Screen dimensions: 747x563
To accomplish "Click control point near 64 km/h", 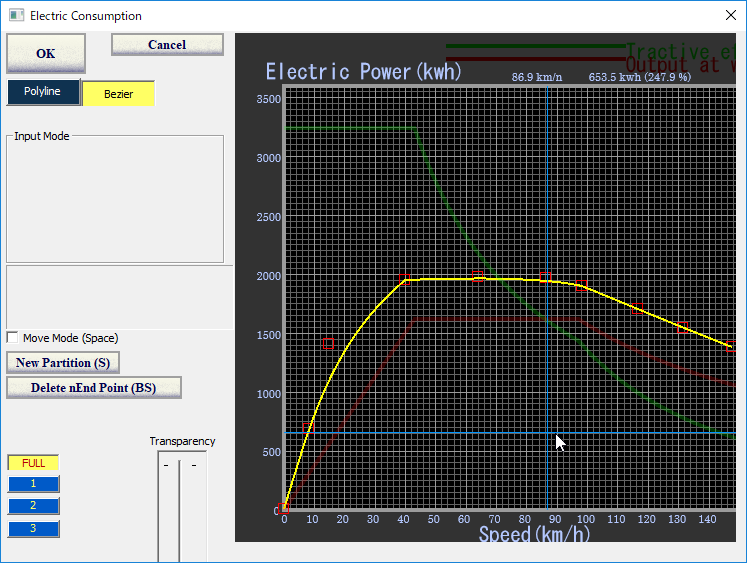I will click(477, 276).
